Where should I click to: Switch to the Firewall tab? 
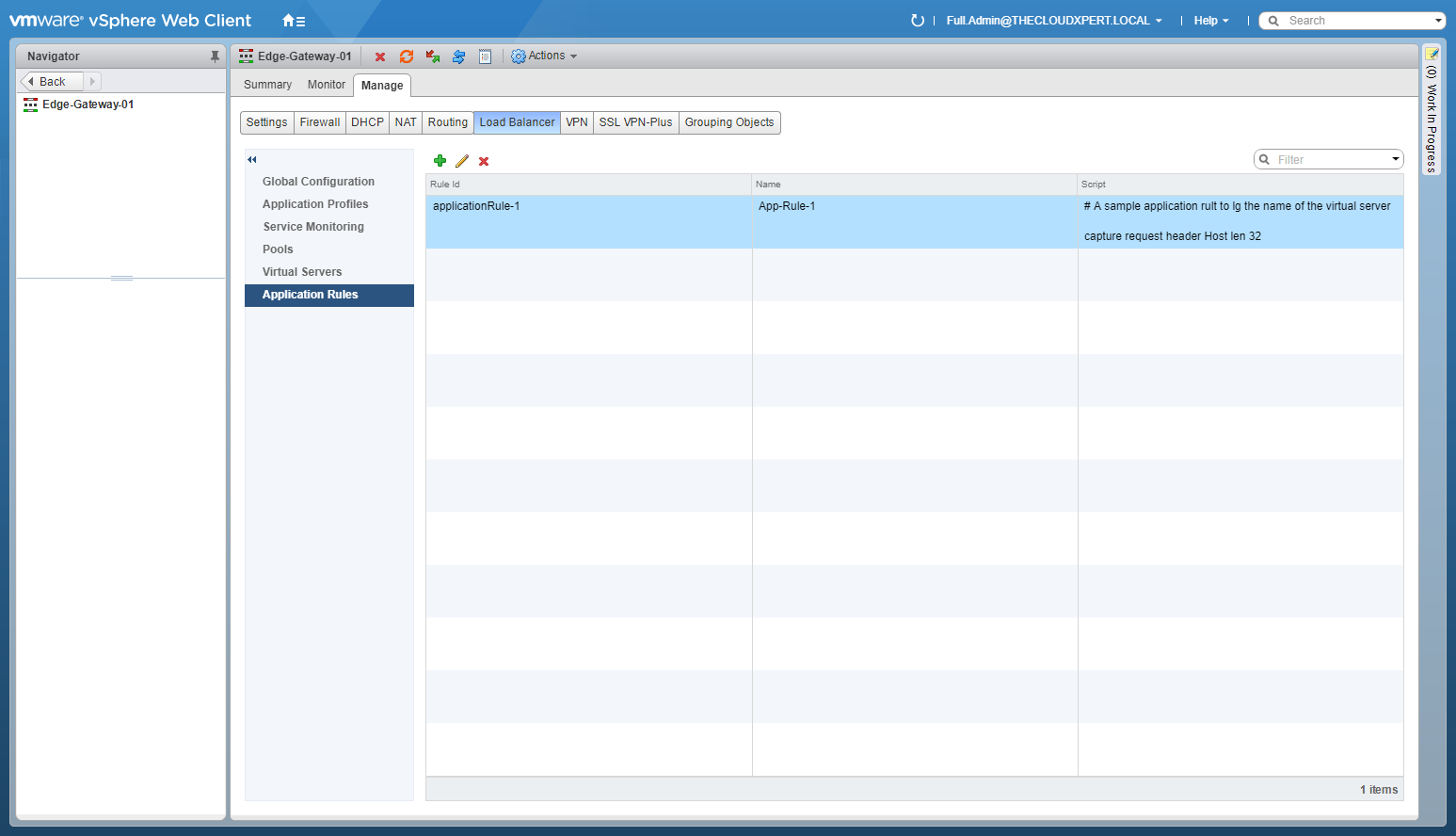point(320,122)
